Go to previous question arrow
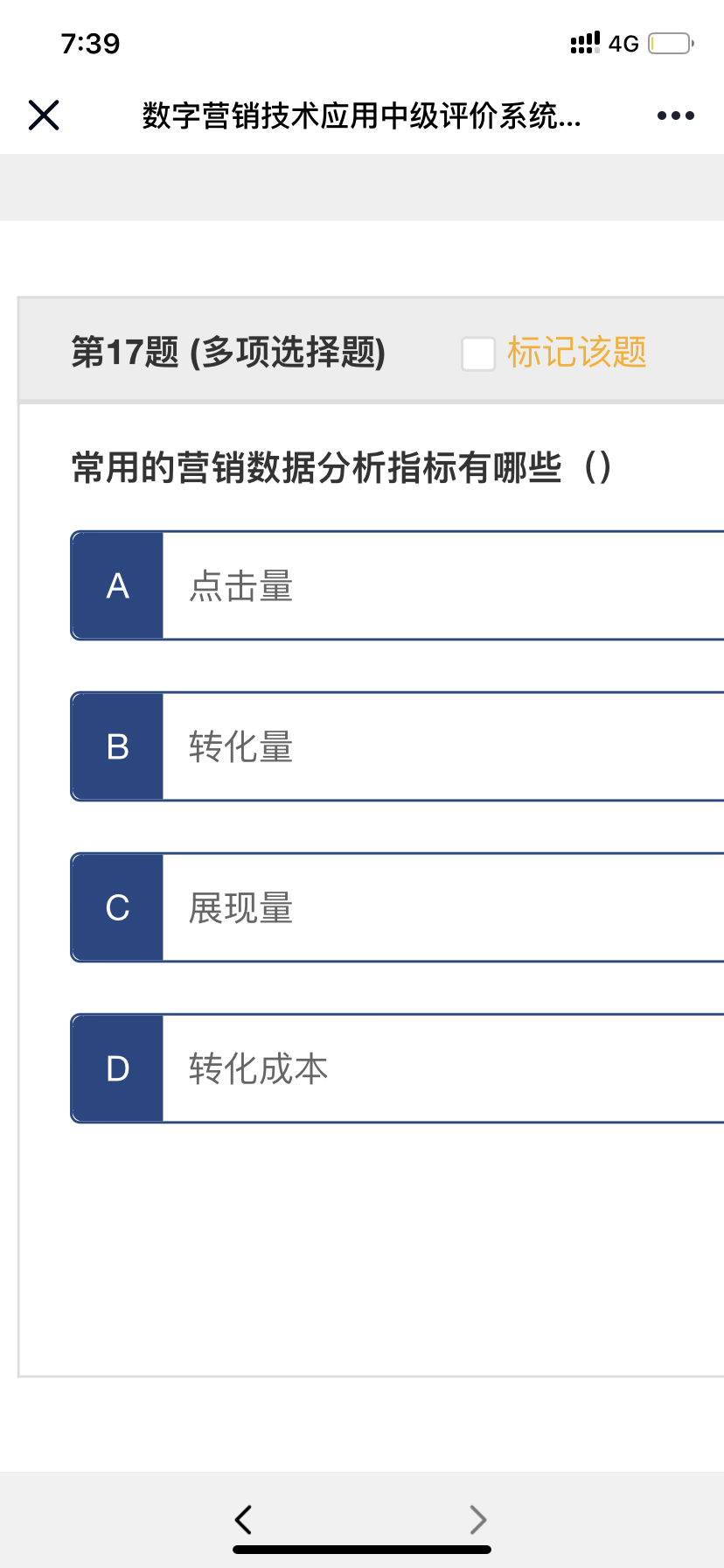The width and height of the screenshot is (724, 1568). (x=244, y=1519)
